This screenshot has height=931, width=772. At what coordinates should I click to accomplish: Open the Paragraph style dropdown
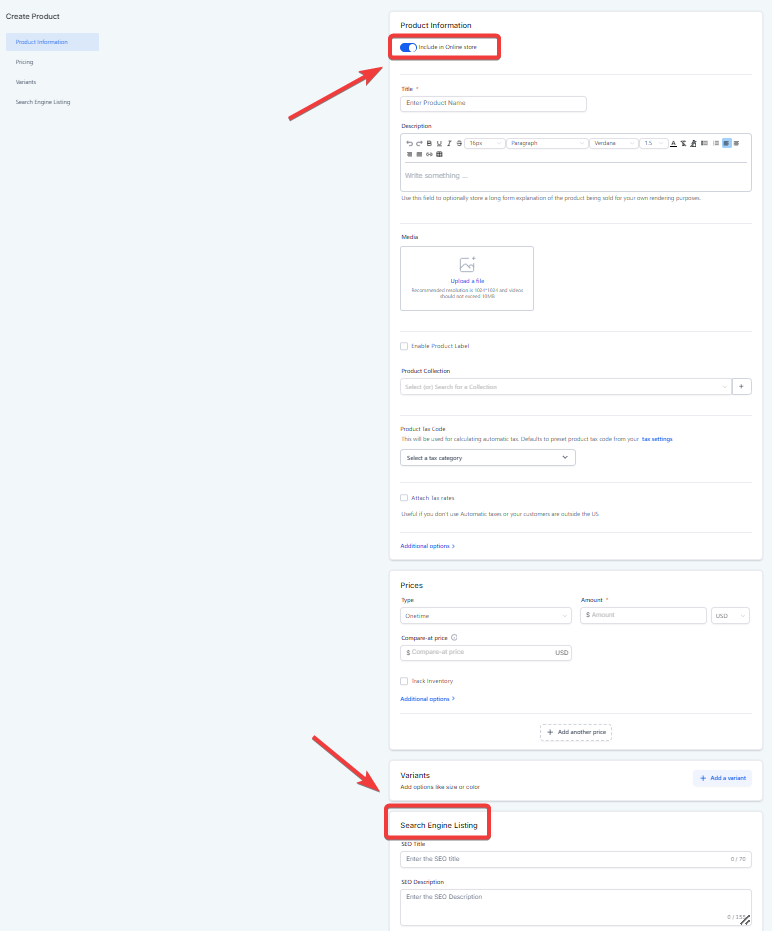pyautogui.click(x=547, y=143)
